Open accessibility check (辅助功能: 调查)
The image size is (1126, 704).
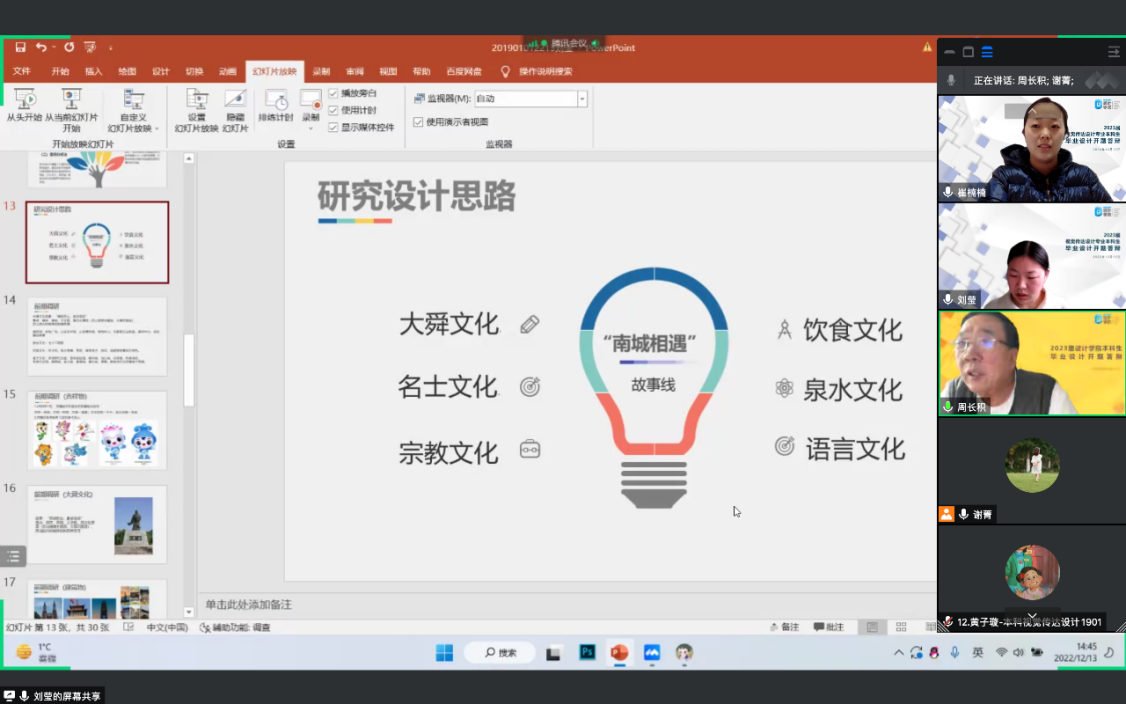tap(235, 627)
